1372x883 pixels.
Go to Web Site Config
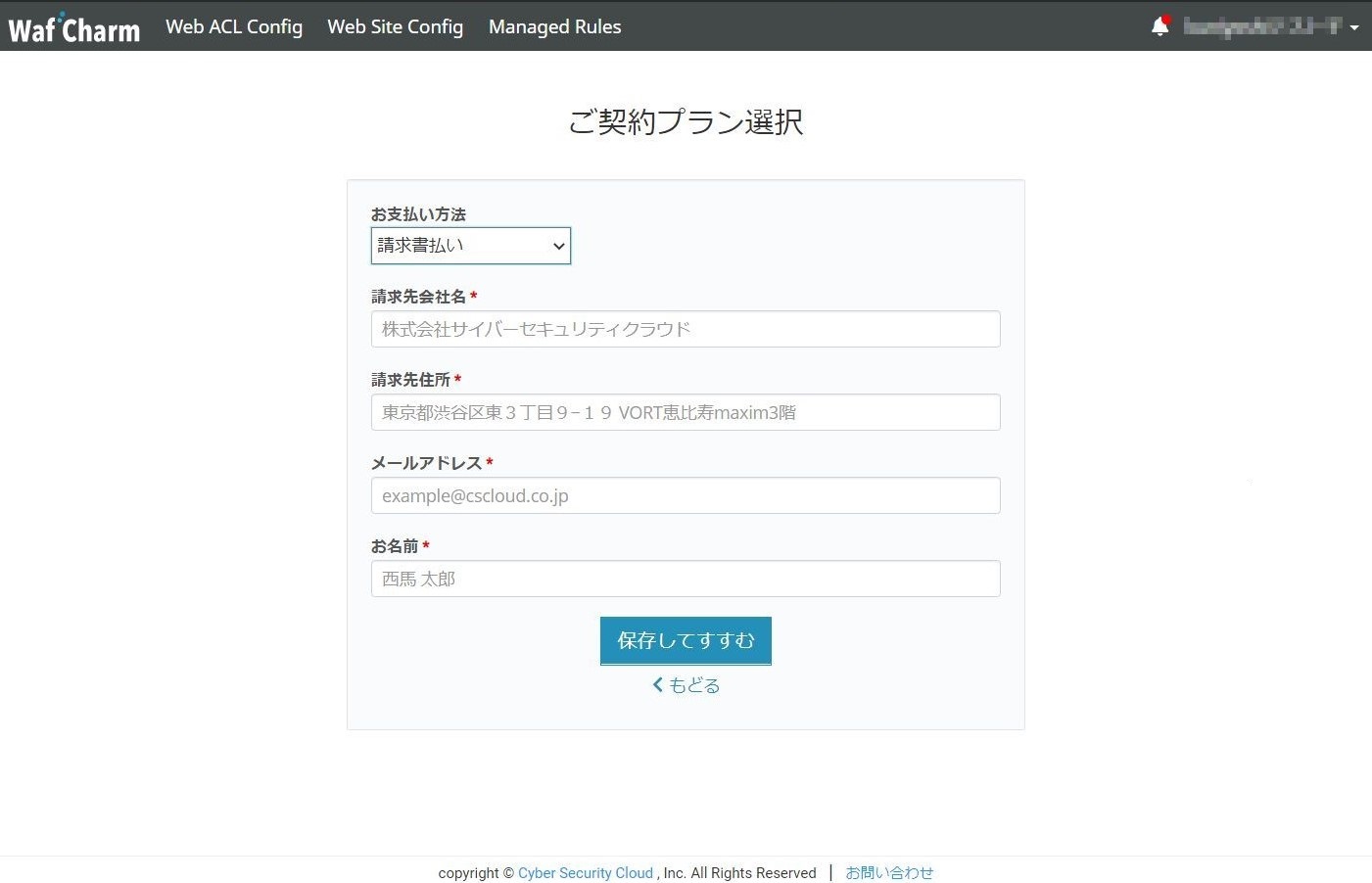point(395,26)
